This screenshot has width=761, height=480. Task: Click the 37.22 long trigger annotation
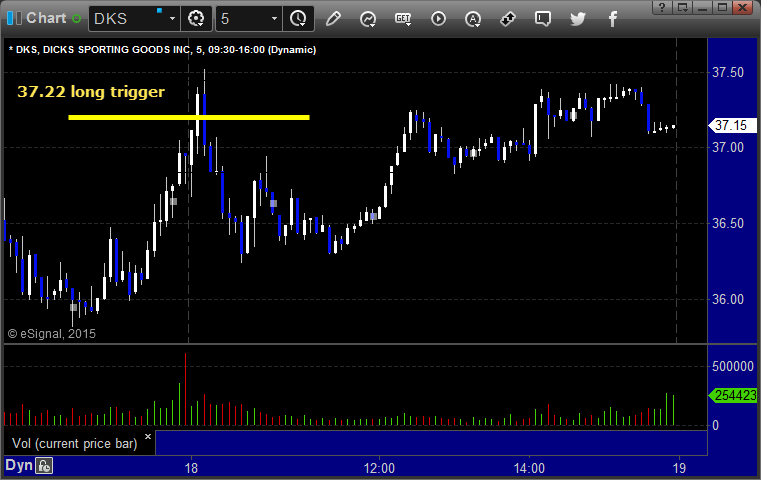point(91,91)
